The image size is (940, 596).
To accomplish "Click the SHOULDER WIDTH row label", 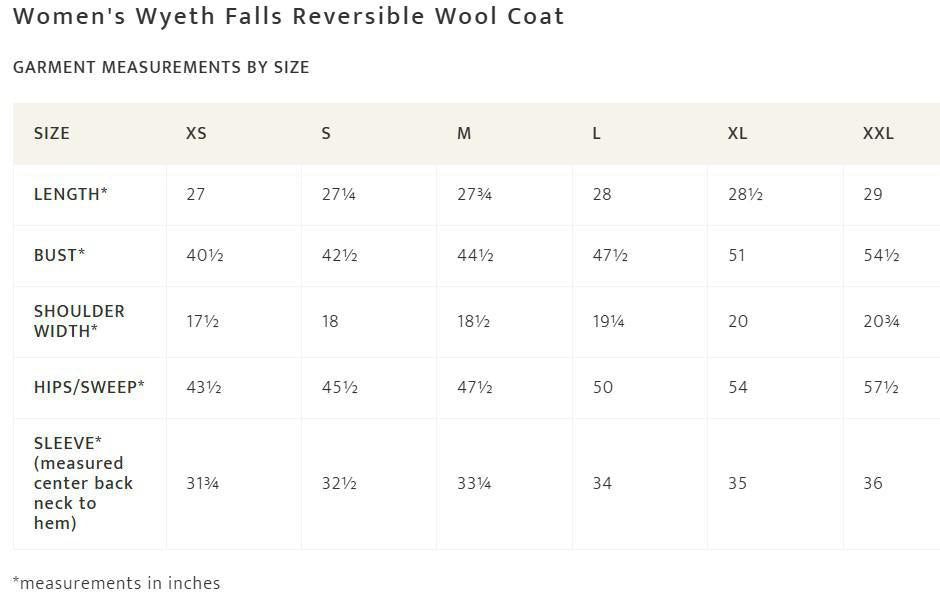I will click(x=79, y=321).
